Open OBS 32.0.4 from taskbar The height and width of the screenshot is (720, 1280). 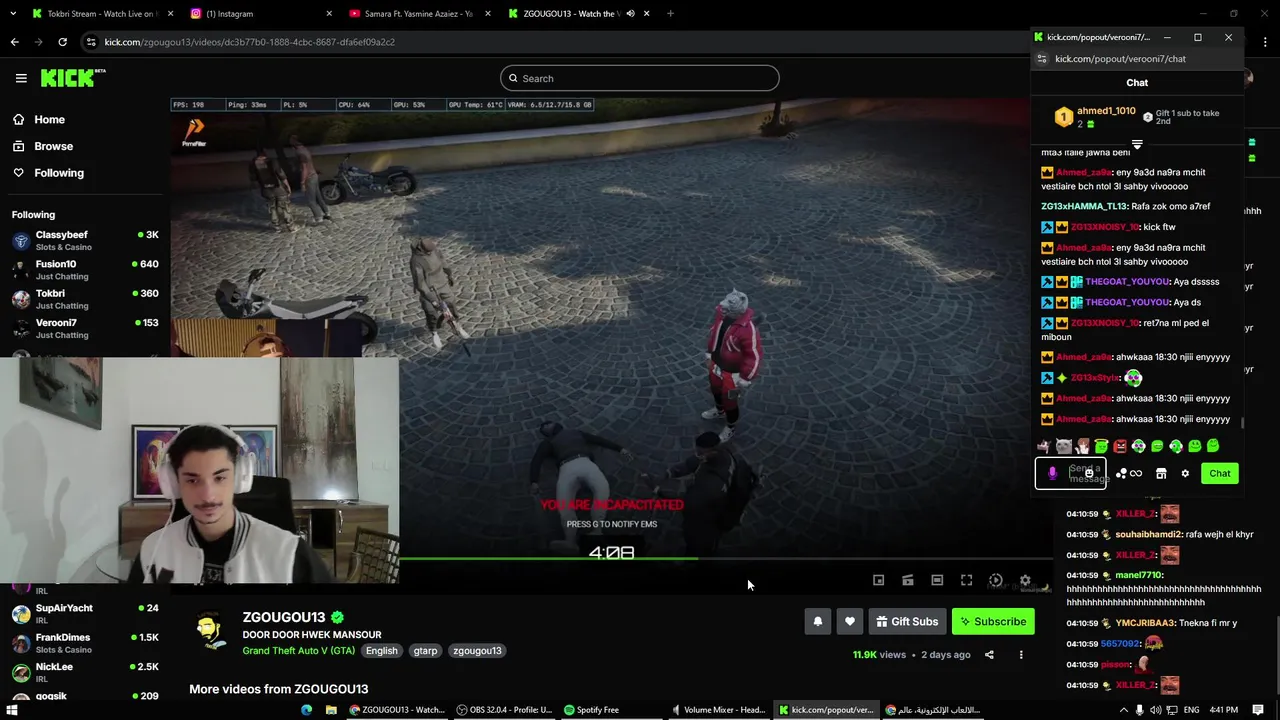pyautogui.click(x=504, y=710)
